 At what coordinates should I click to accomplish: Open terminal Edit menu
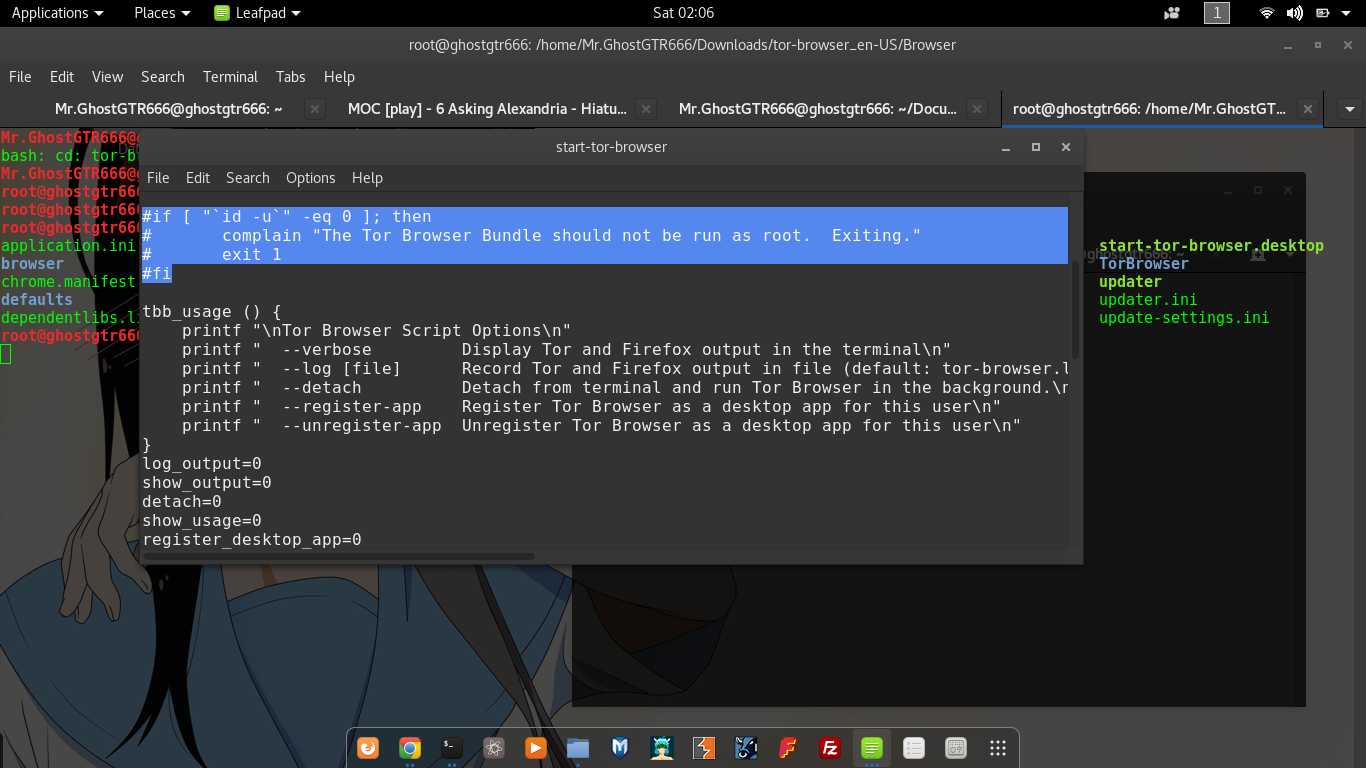point(62,77)
